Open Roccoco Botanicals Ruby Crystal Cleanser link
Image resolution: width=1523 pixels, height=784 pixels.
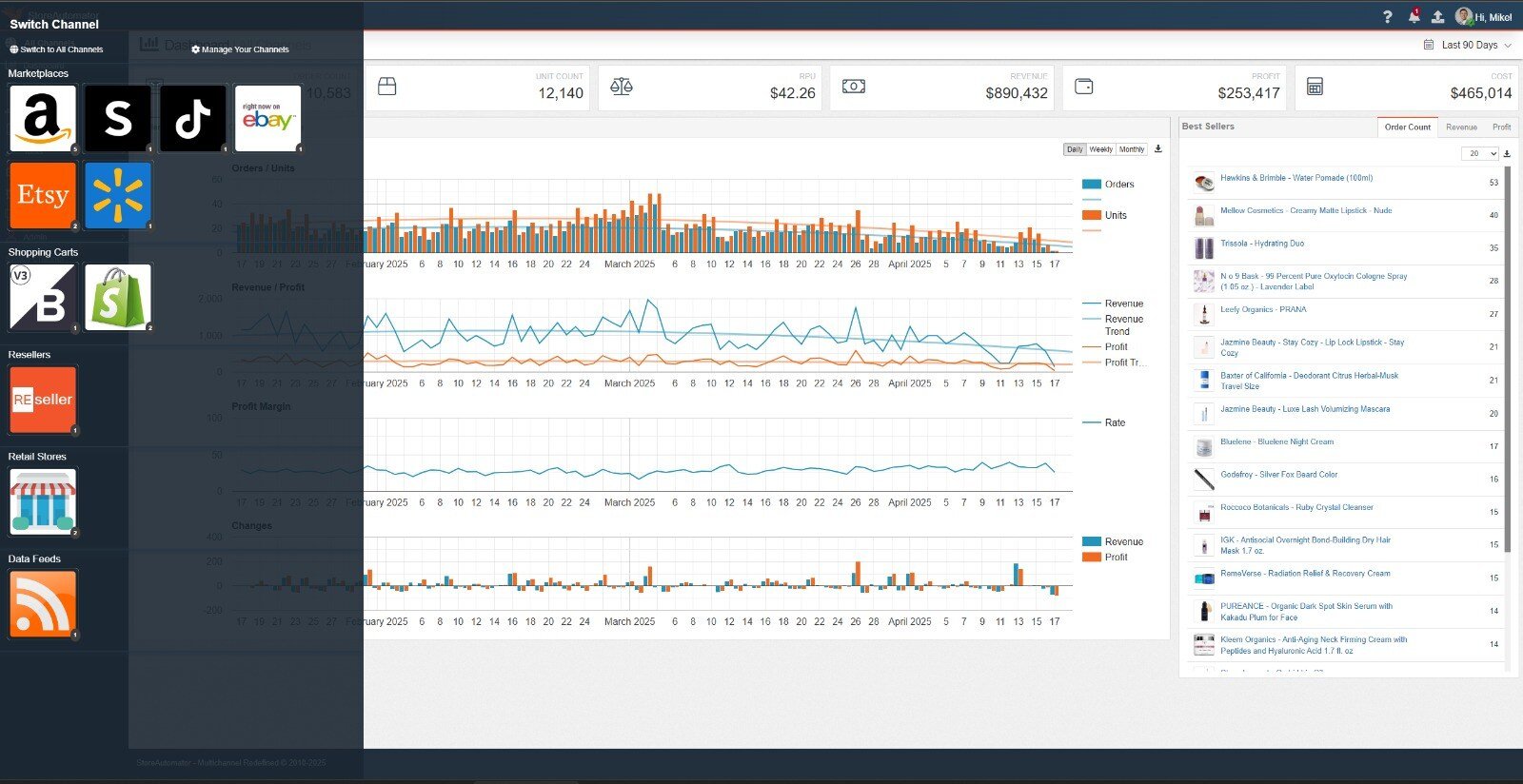click(x=1297, y=507)
